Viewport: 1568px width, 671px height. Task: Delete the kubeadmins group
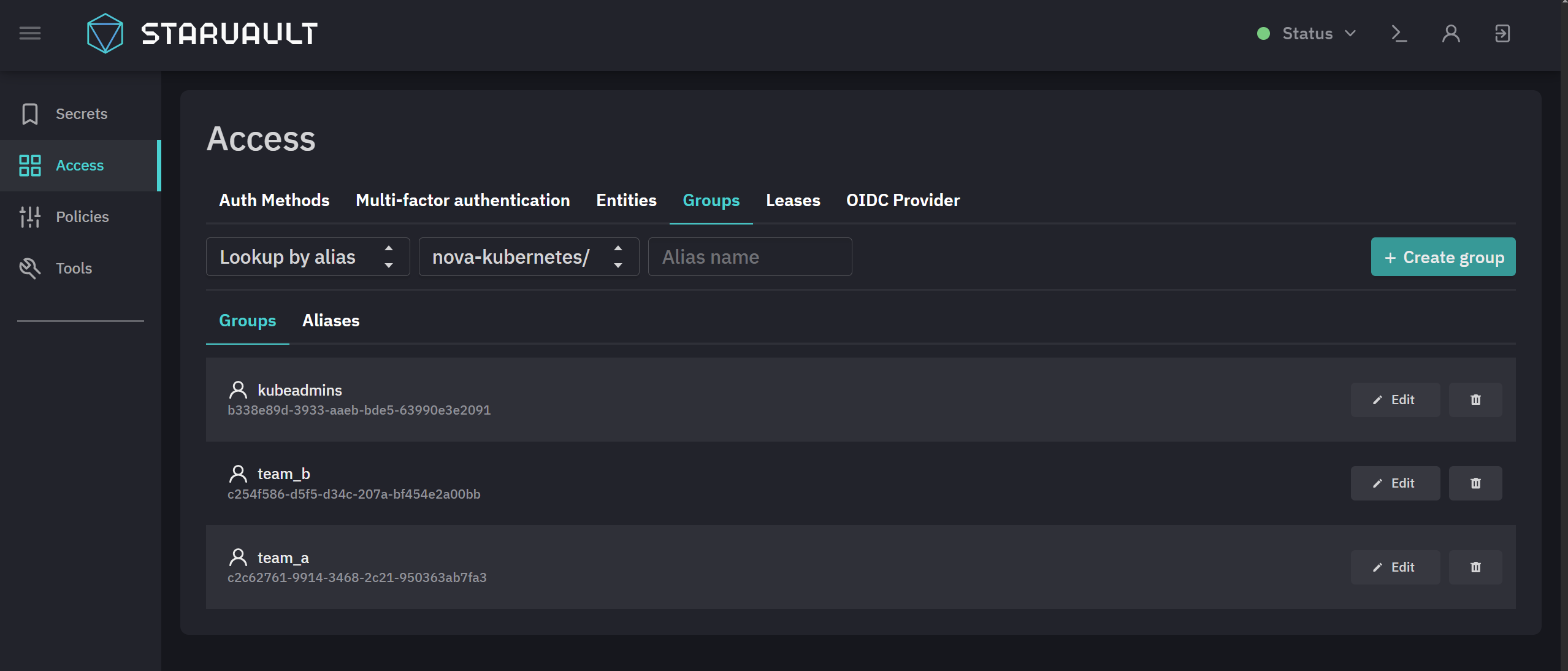pos(1475,400)
